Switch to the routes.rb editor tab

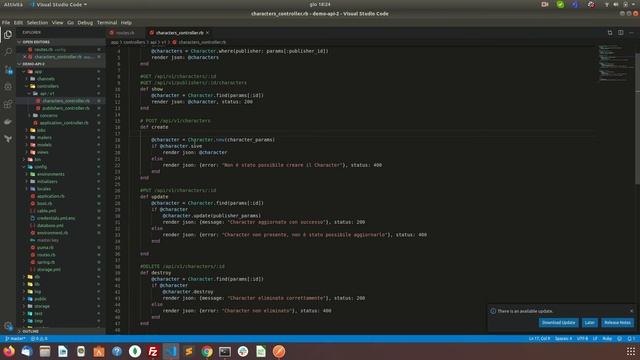[125, 33]
